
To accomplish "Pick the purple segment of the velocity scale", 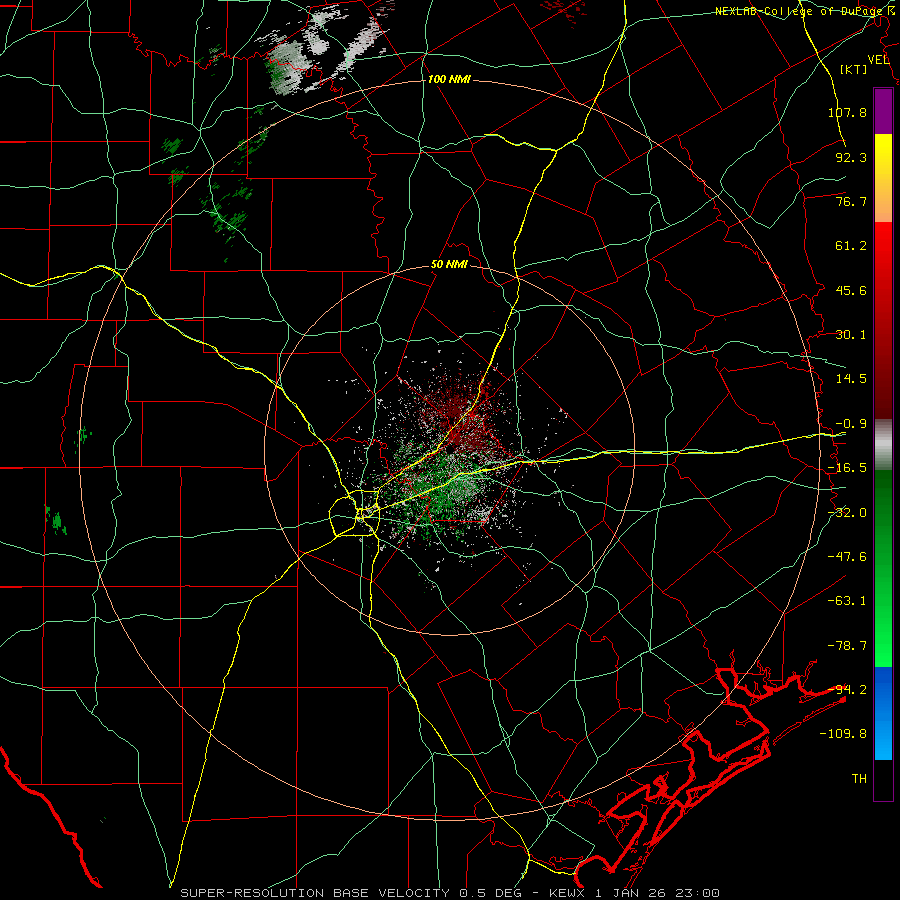I will click(883, 111).
